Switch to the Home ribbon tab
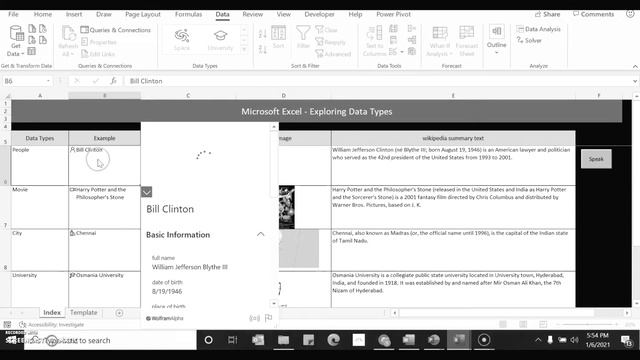 click(42, 14)
